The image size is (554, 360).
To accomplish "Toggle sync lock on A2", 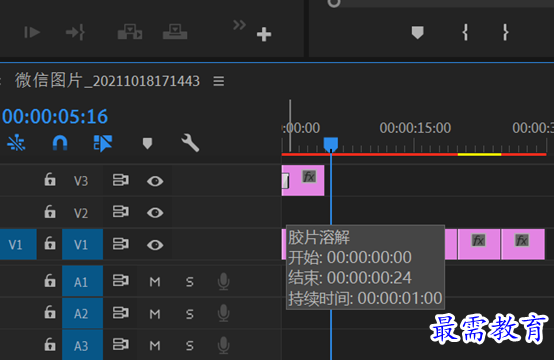I will [120, 313].
